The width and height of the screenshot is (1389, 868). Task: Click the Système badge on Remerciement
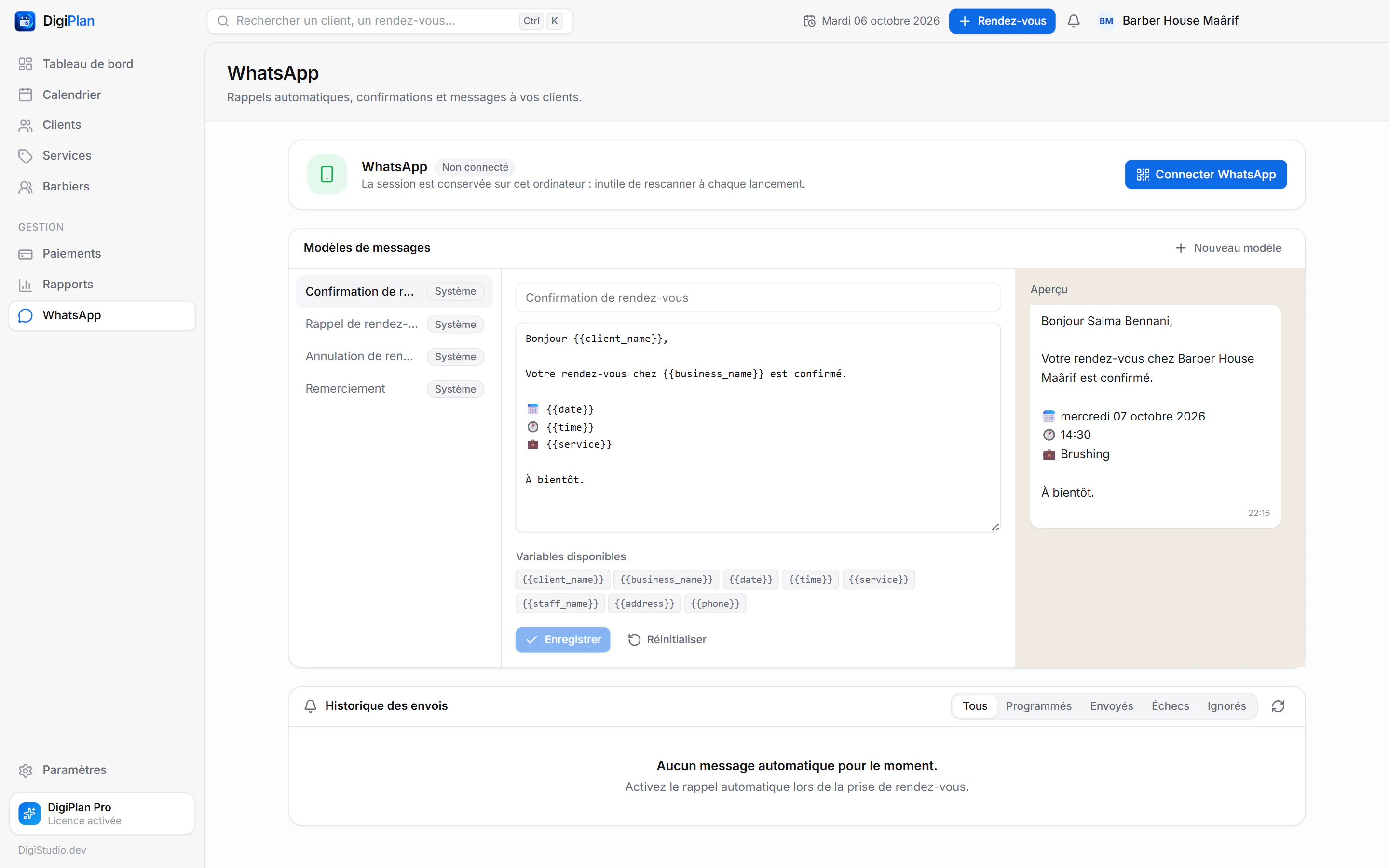[455, 389]
